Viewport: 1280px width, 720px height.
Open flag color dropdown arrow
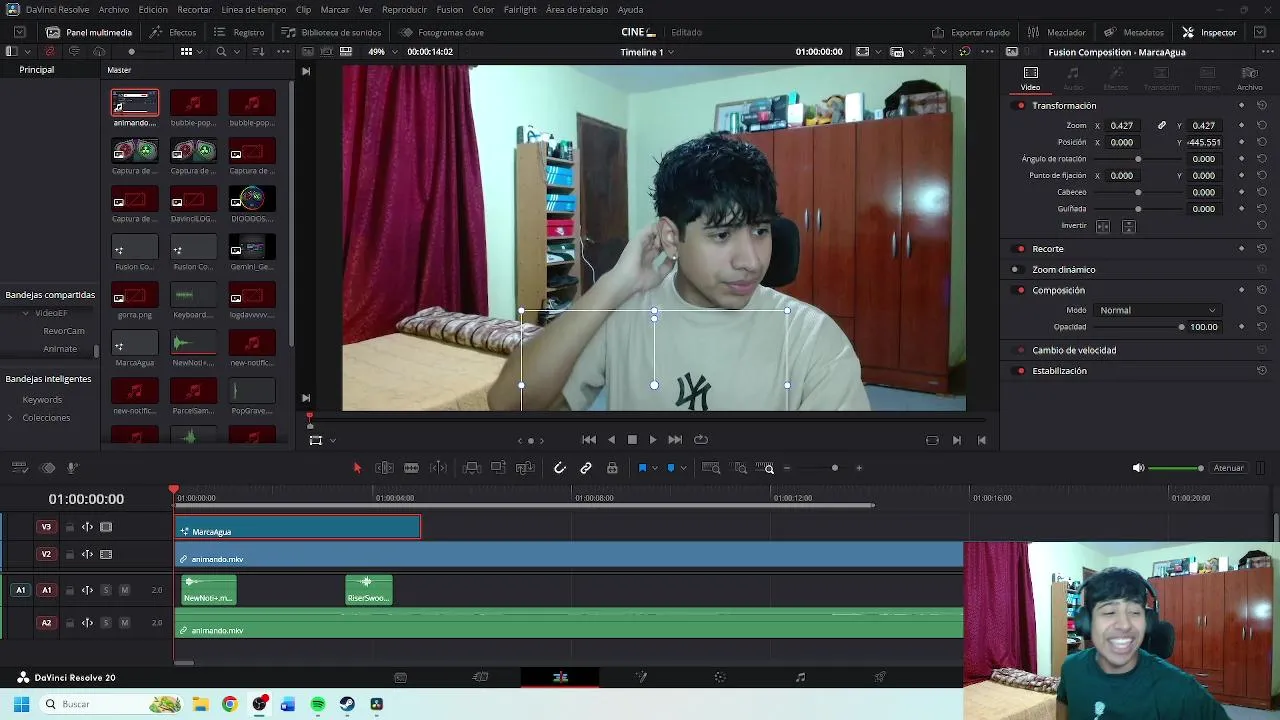[x=654, y=468]
